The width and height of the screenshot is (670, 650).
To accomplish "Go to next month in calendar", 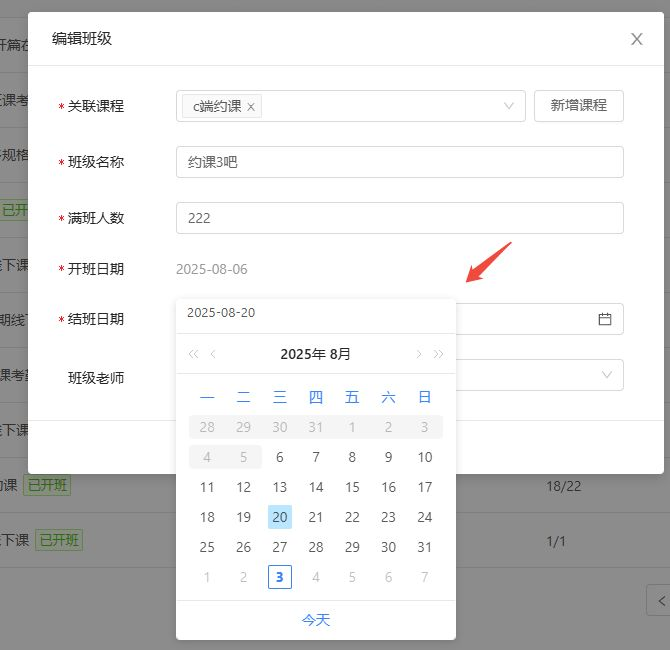I will point(418,354).
